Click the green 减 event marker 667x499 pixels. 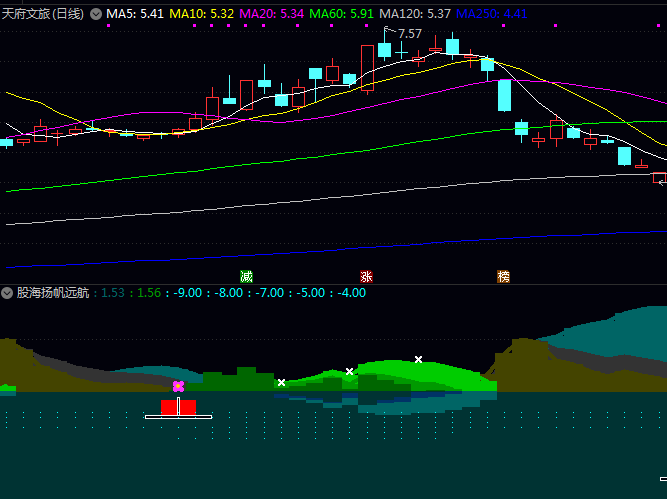point(246,276)
